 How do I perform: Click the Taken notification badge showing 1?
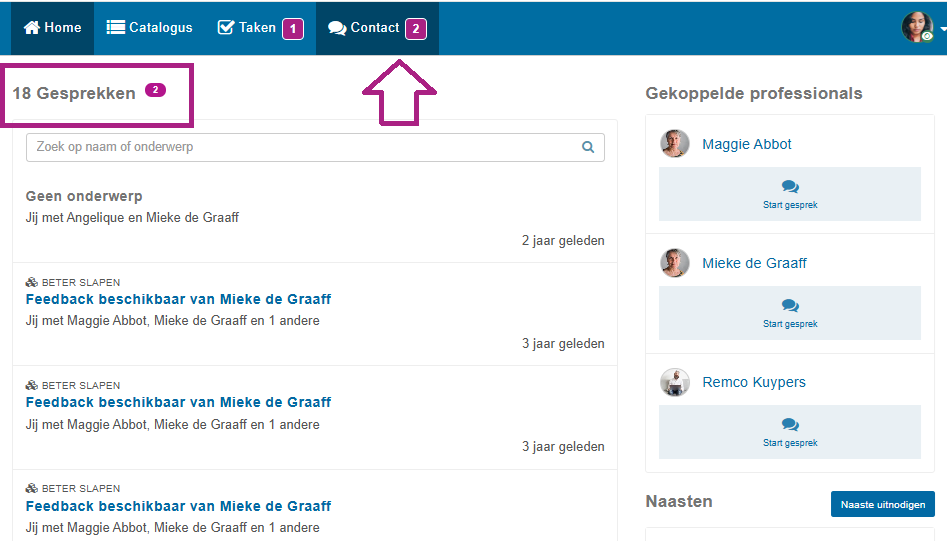[293, 28]
